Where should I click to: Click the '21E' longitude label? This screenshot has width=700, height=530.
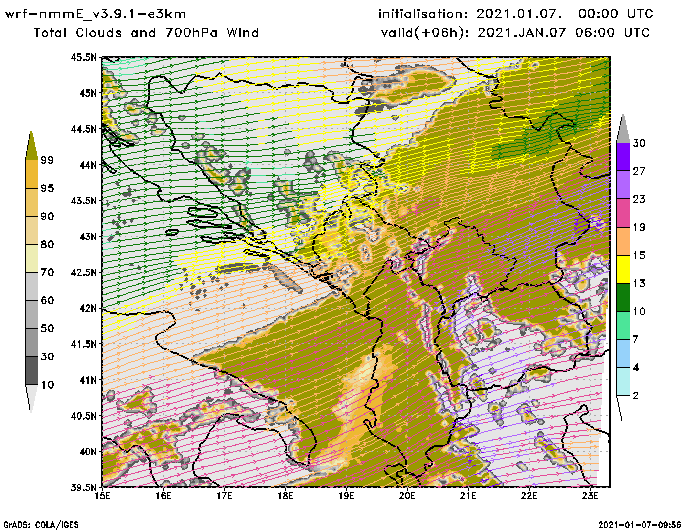click(468, 496)
